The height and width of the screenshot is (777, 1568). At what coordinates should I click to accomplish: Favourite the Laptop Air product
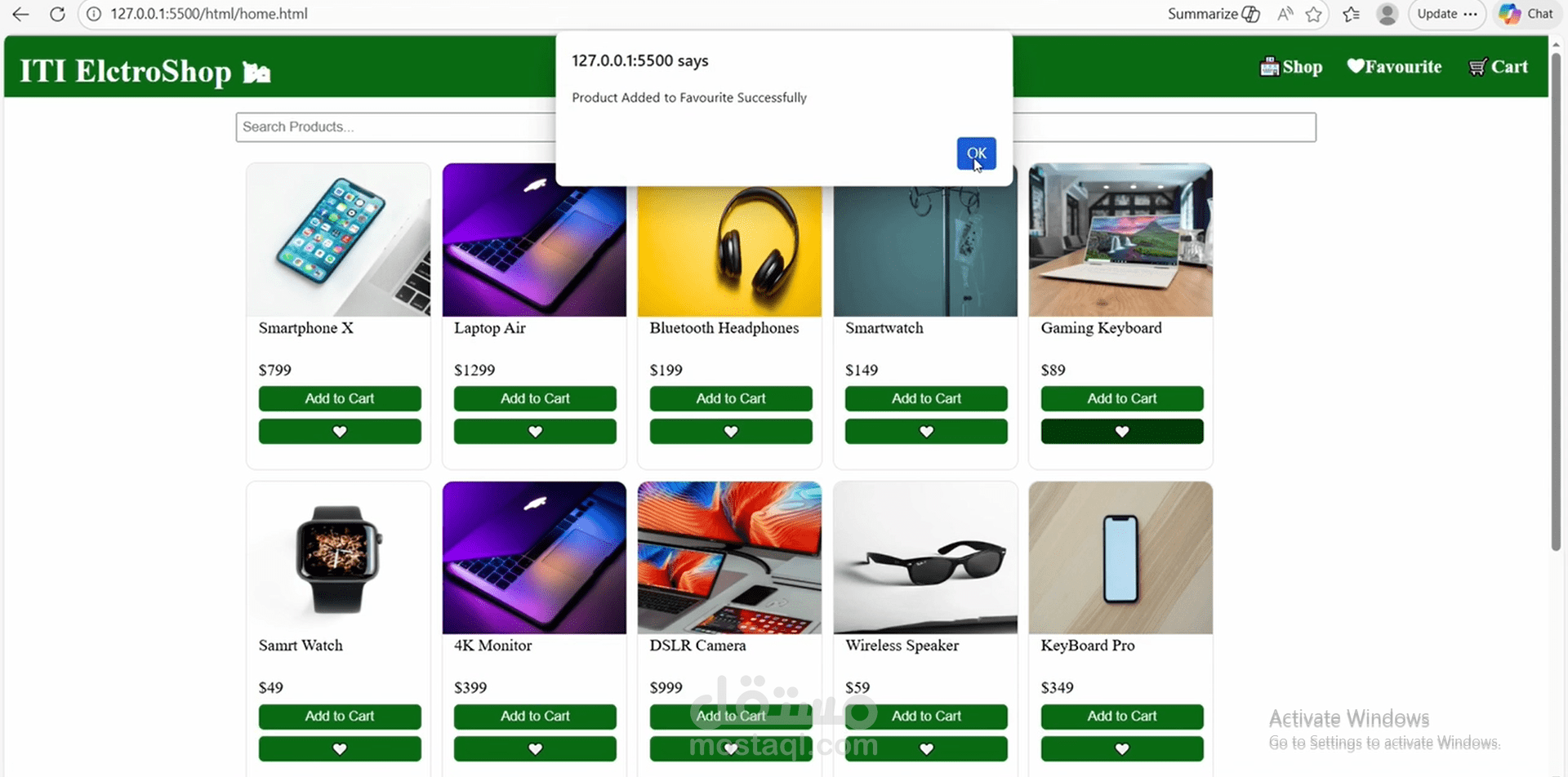click(x=535, y=431)
